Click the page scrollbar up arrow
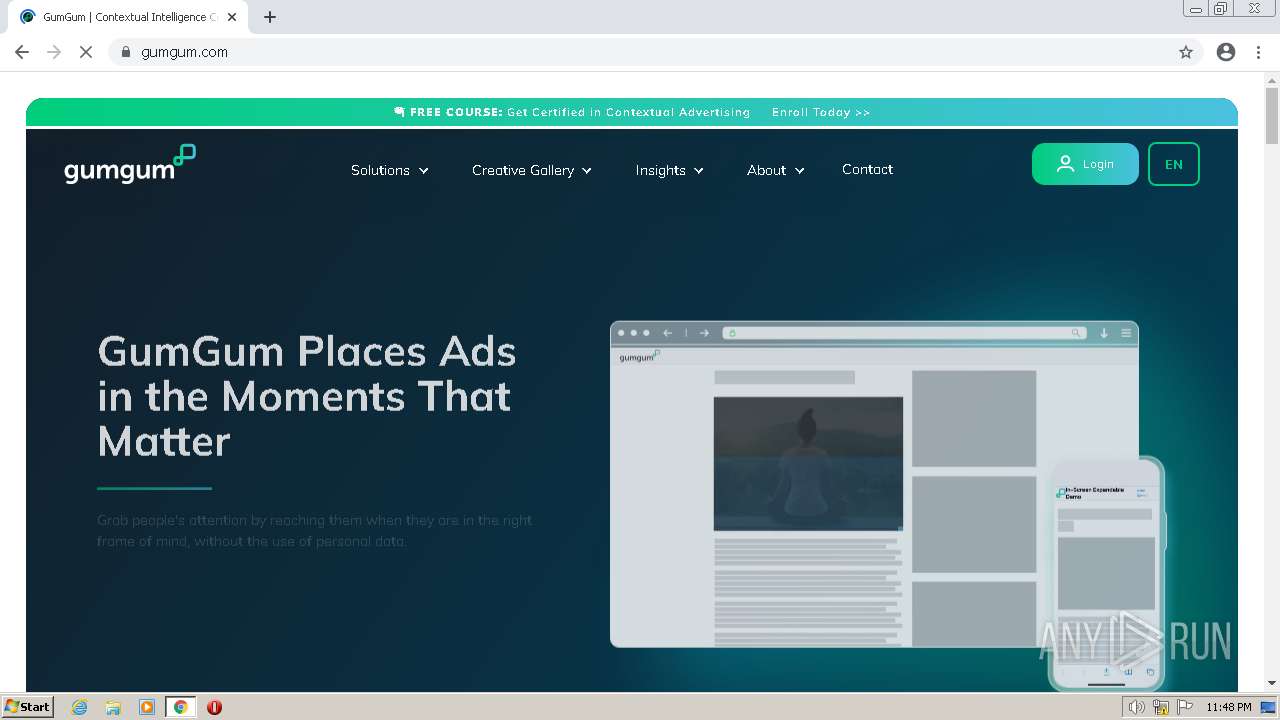The height and width of the screenshot is (720, 1280). point(1272,80)
